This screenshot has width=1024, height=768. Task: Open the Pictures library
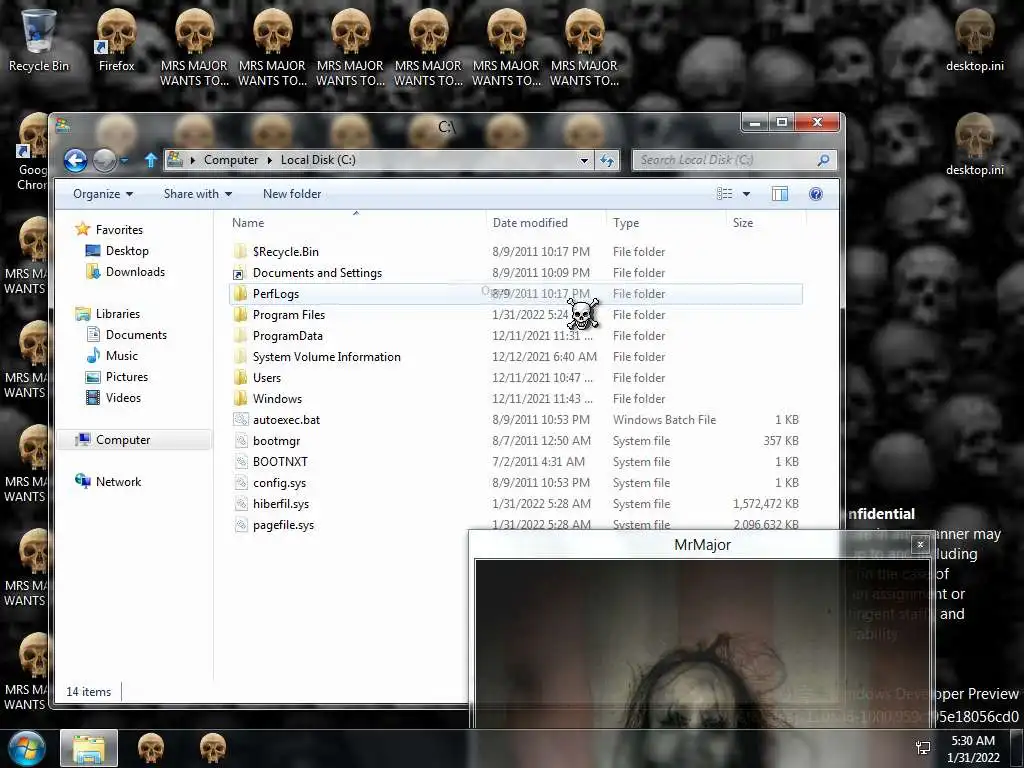[x=127, y=377]
